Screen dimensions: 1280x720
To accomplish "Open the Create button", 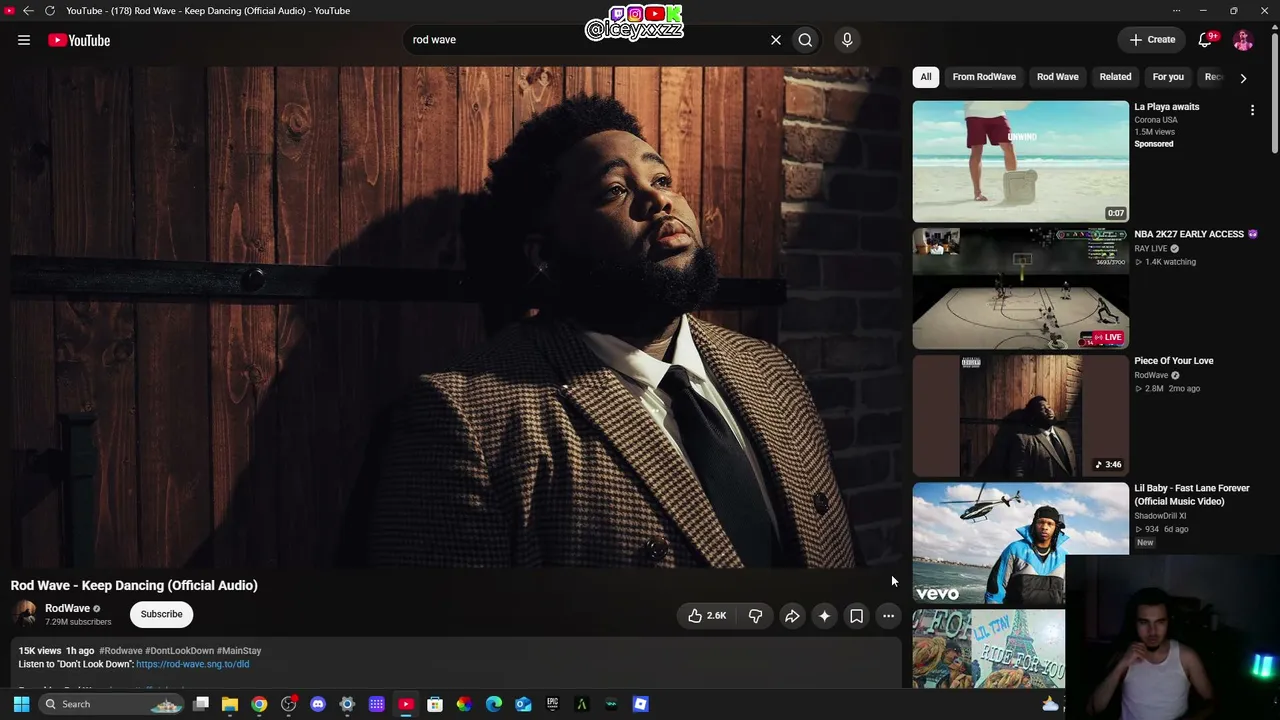I will click(1152, 40).
